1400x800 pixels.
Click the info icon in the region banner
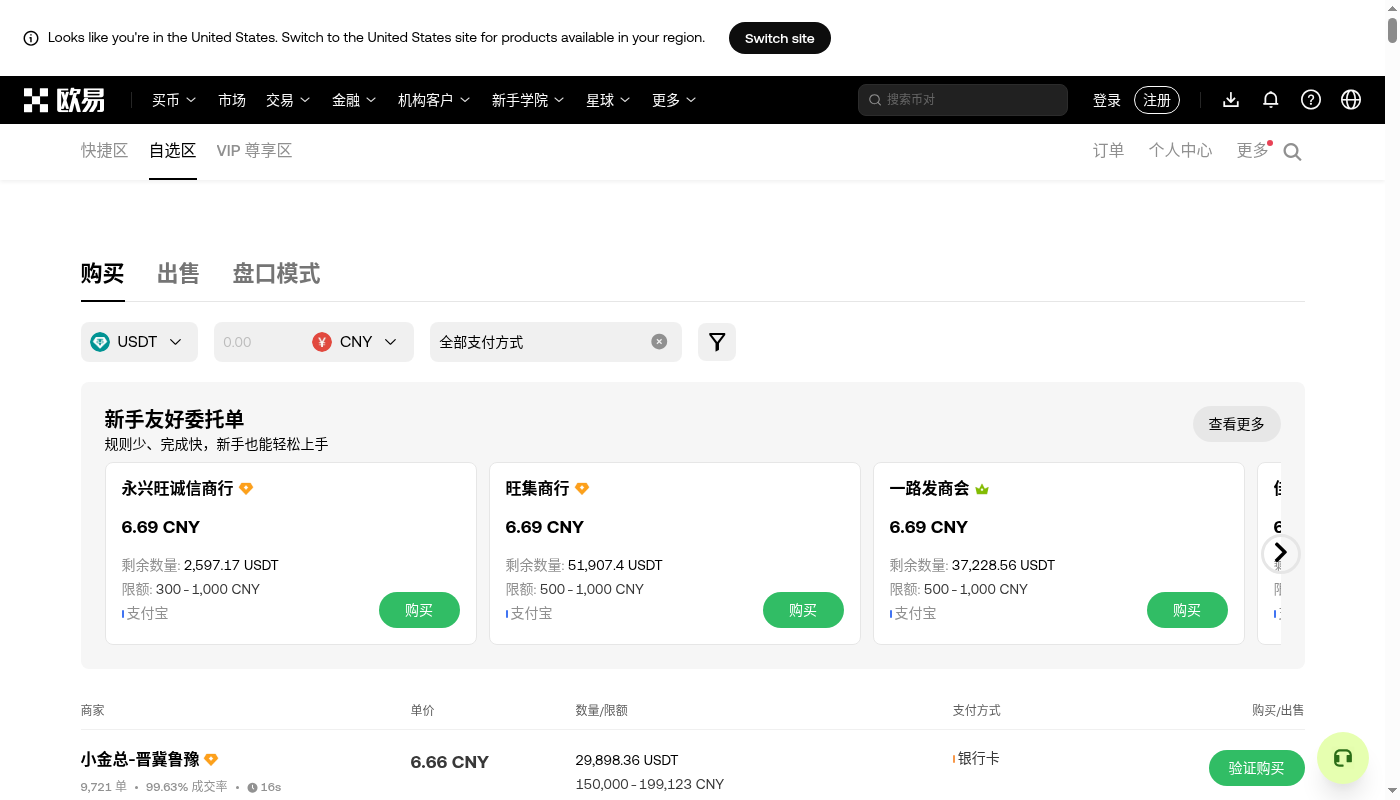pyautogui.click(x=31, y=38)
